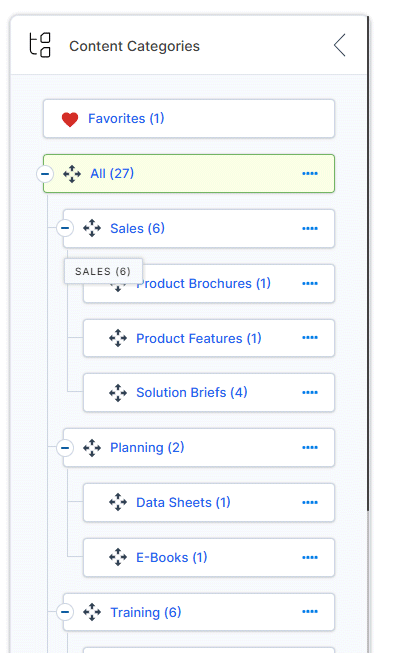This screenshot has height=653, width=395.
Task: Click the move handle icon for All
Action: [x=72, y=174]
